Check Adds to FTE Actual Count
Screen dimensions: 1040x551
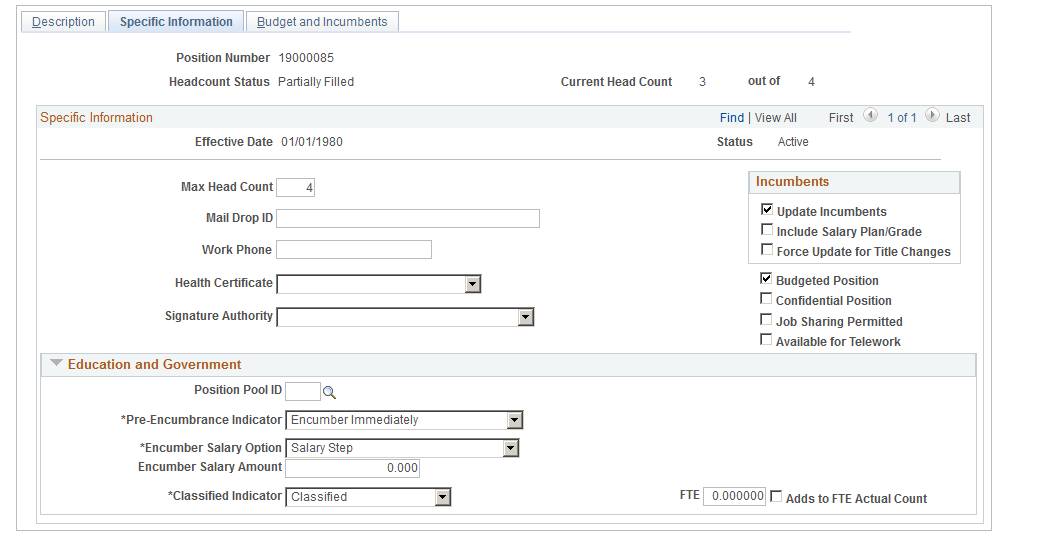pos(776,497)
